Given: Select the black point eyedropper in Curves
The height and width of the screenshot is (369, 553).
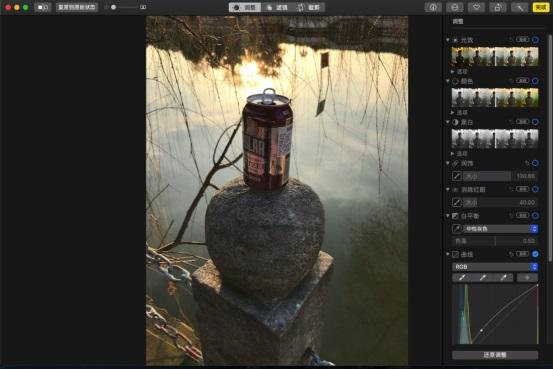Looking at the screenshot, I should point(462,278).
